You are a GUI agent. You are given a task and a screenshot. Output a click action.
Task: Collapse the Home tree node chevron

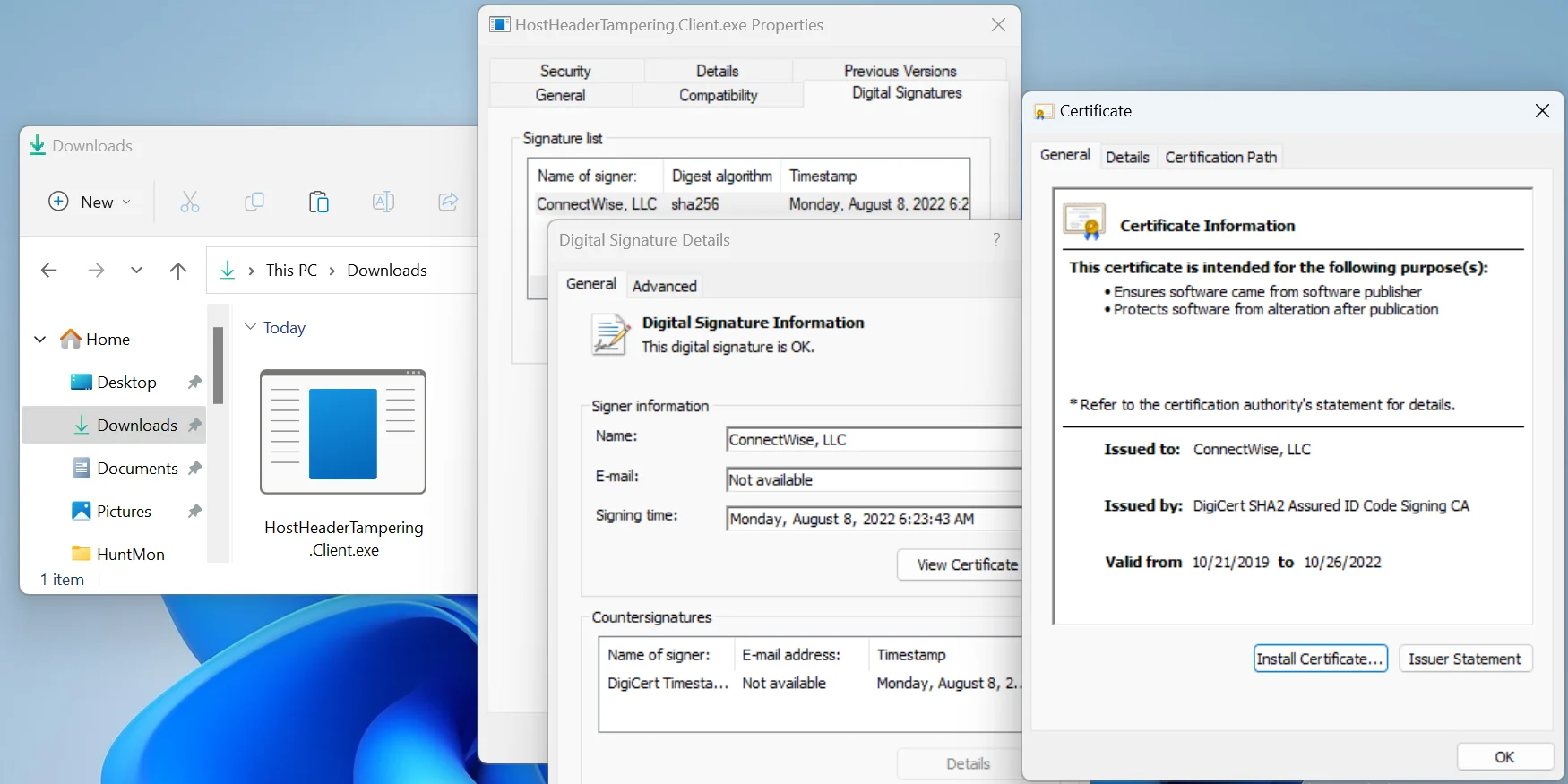coord(40,340)
